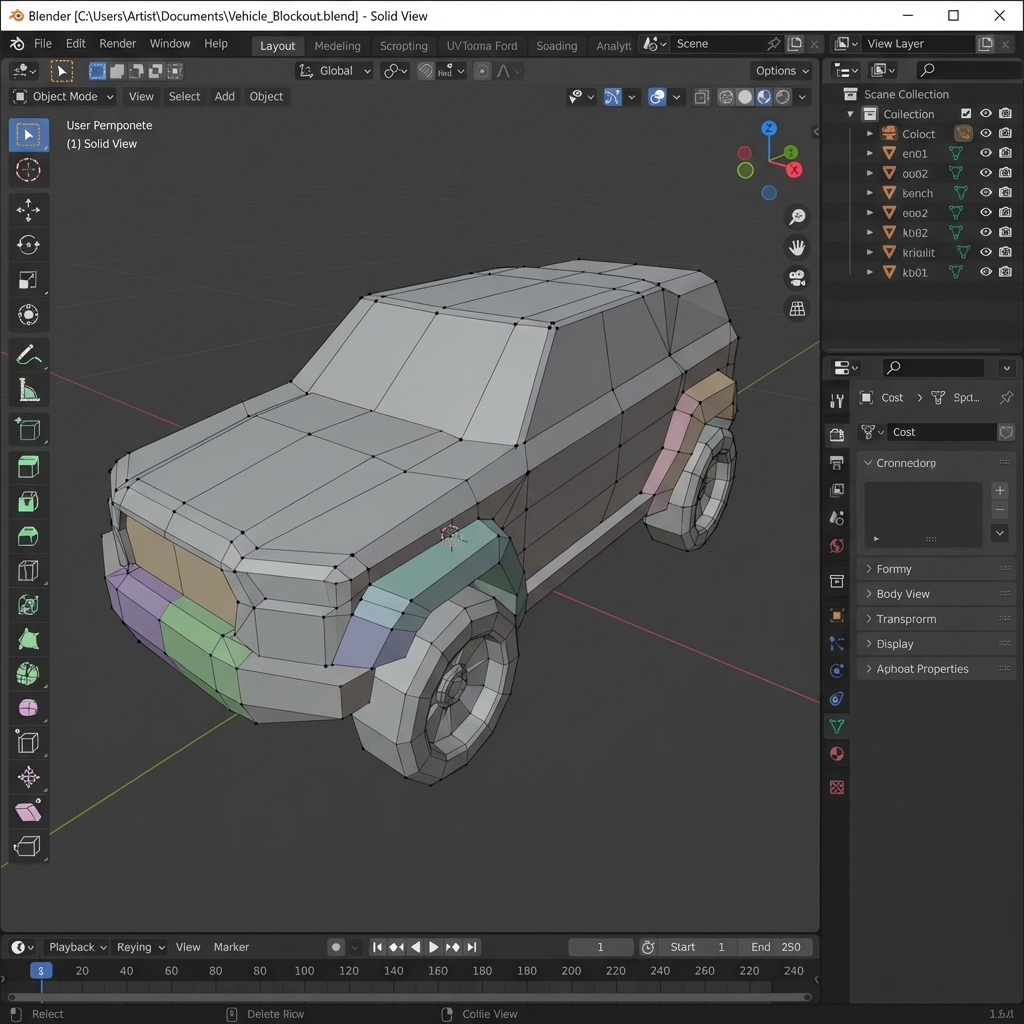Open the Render menu
1024x1024 pixels.
pyautogui.click(x=117, y=43)
